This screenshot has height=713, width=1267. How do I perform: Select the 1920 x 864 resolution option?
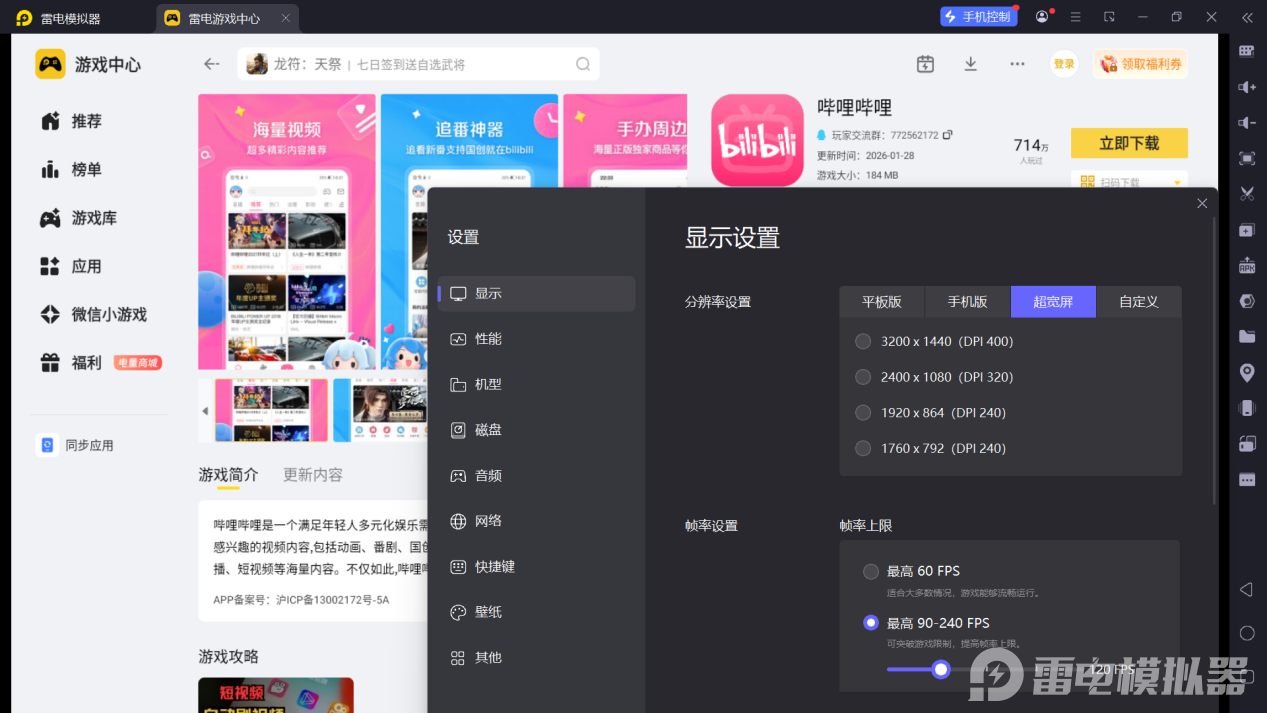pyautogui.click(x=863, y=412)
